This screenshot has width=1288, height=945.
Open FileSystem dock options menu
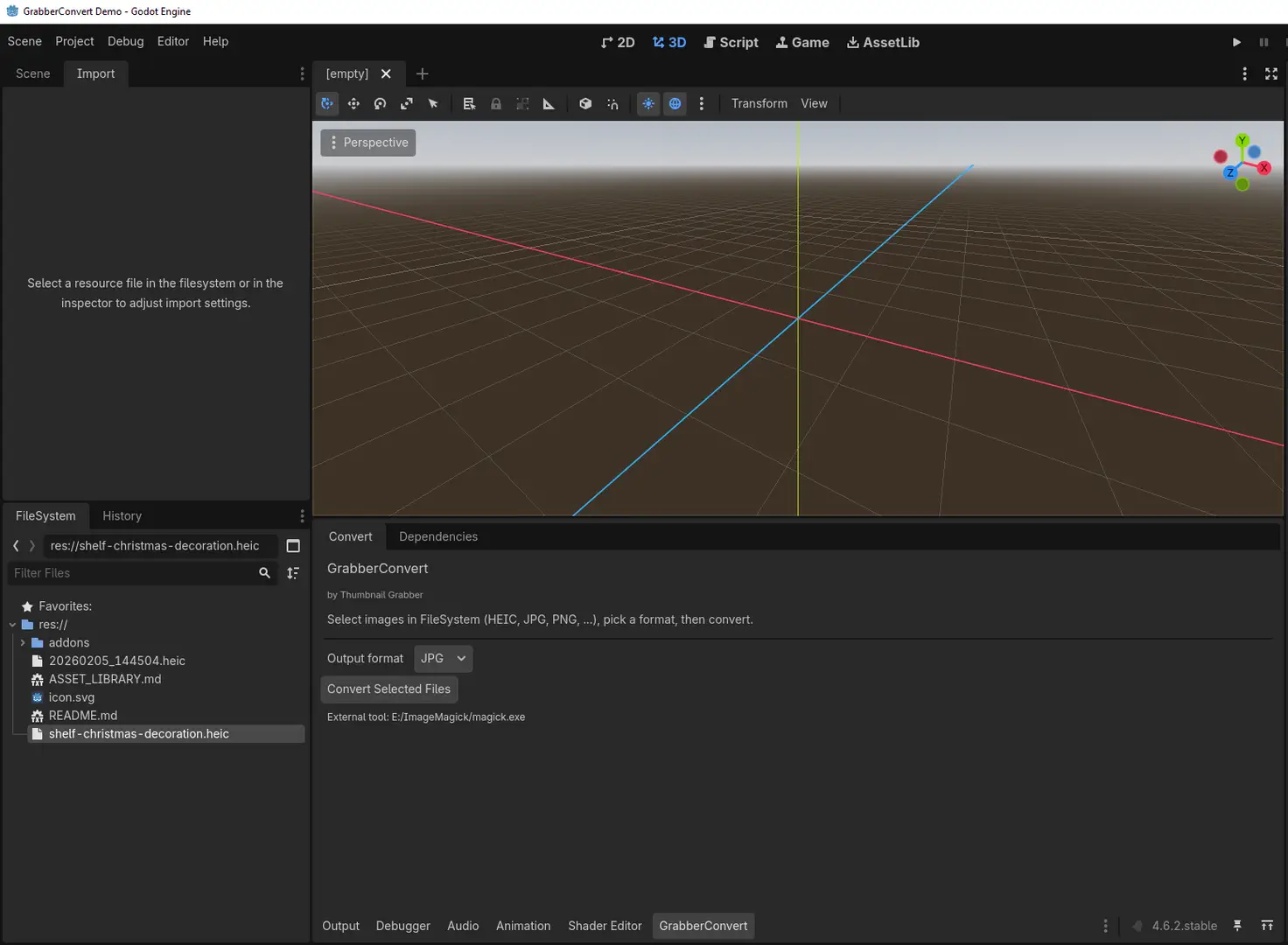(302, 516)
